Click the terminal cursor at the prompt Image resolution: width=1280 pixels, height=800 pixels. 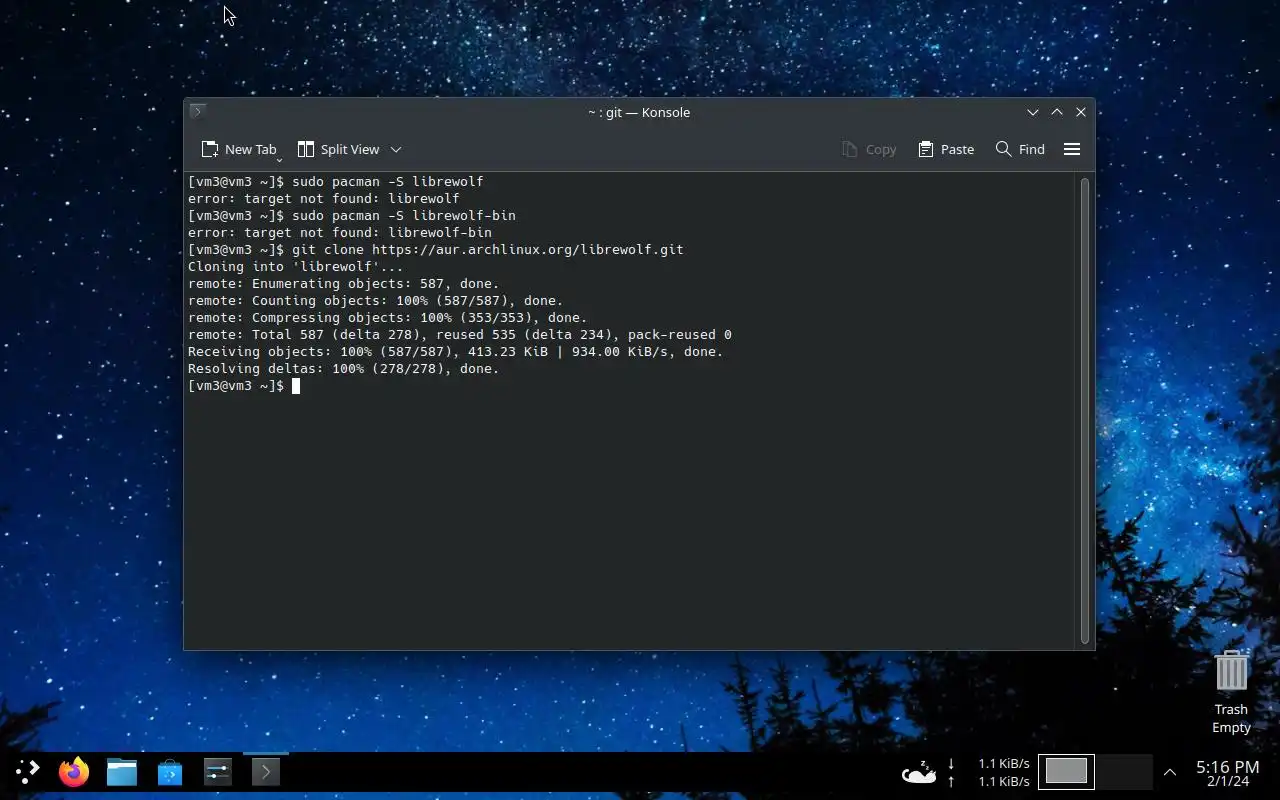click(x=296, y=386)
